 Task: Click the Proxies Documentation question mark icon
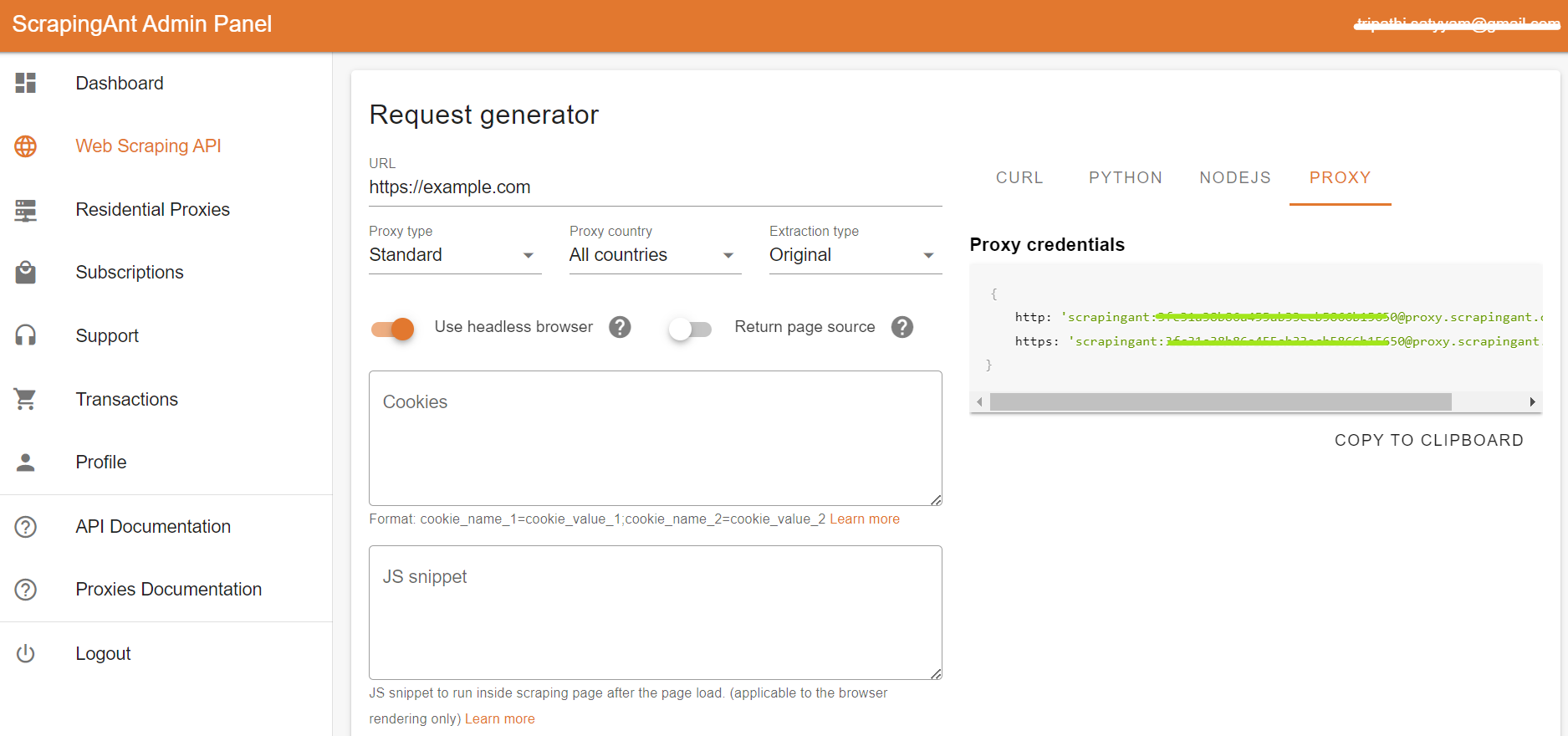26,590
